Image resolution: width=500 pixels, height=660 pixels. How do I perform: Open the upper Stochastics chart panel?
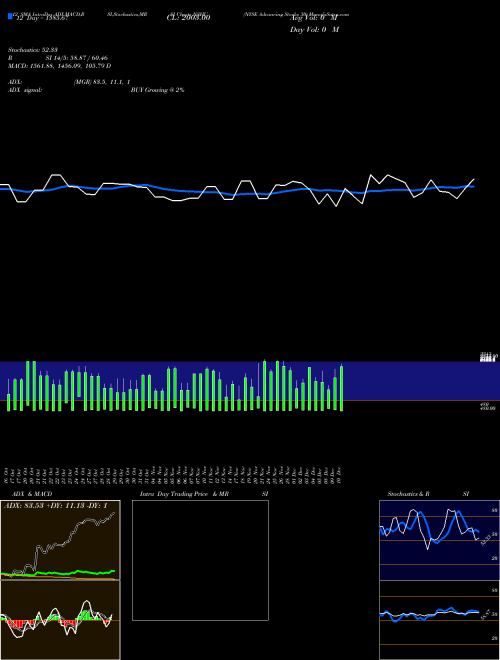pyautogui.click(x=439, y=540)
